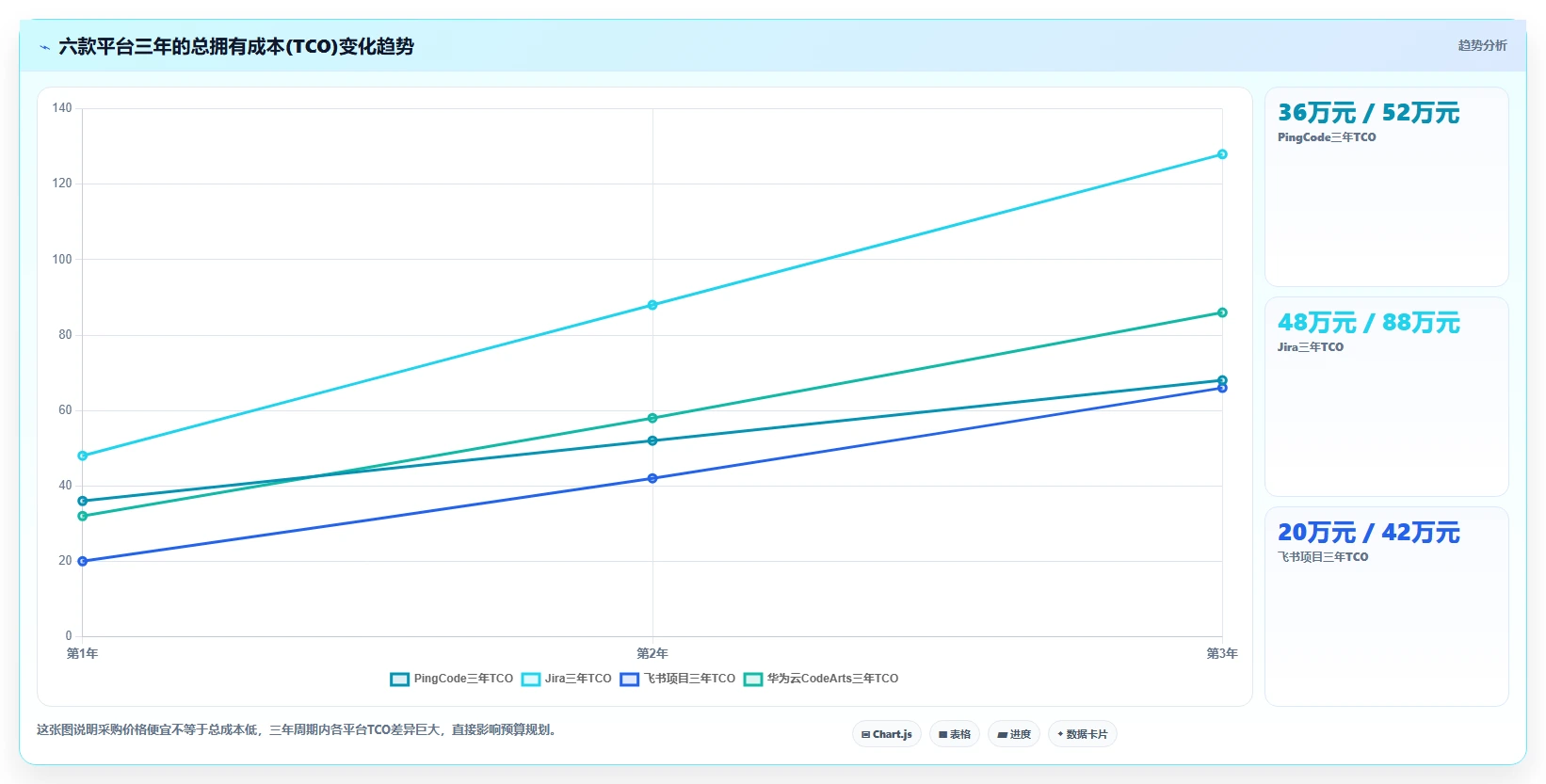Click the 数据卡片 tag button
The width and height of the screenshot is (1546, 784).
(1083, 734)
